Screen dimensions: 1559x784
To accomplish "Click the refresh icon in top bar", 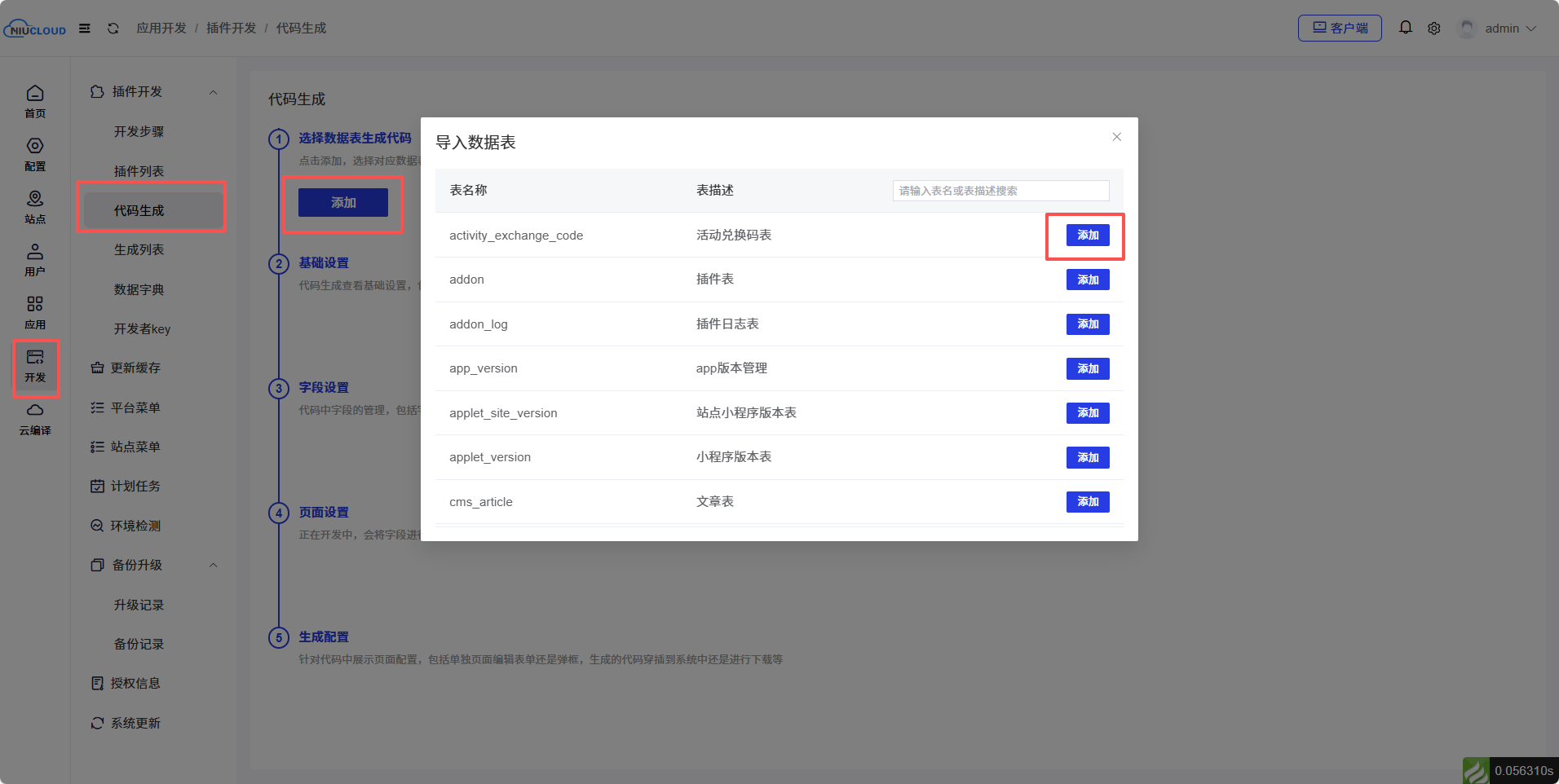I will click(113, 29).
